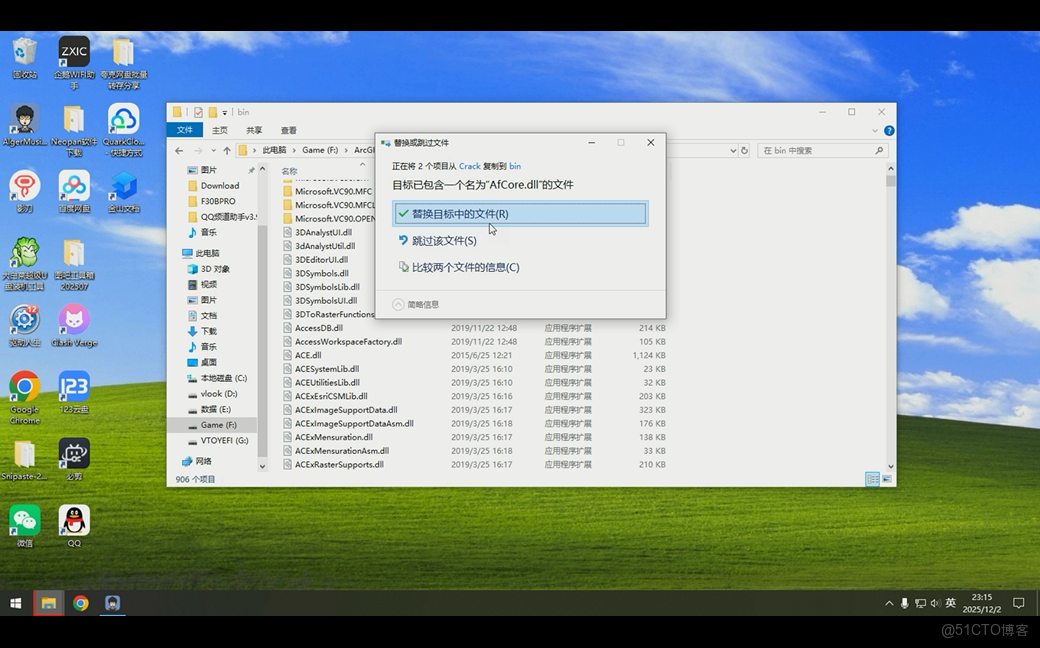
Task: Click the back navigation arrow in Explorer
Action: [x=178, y=150]
